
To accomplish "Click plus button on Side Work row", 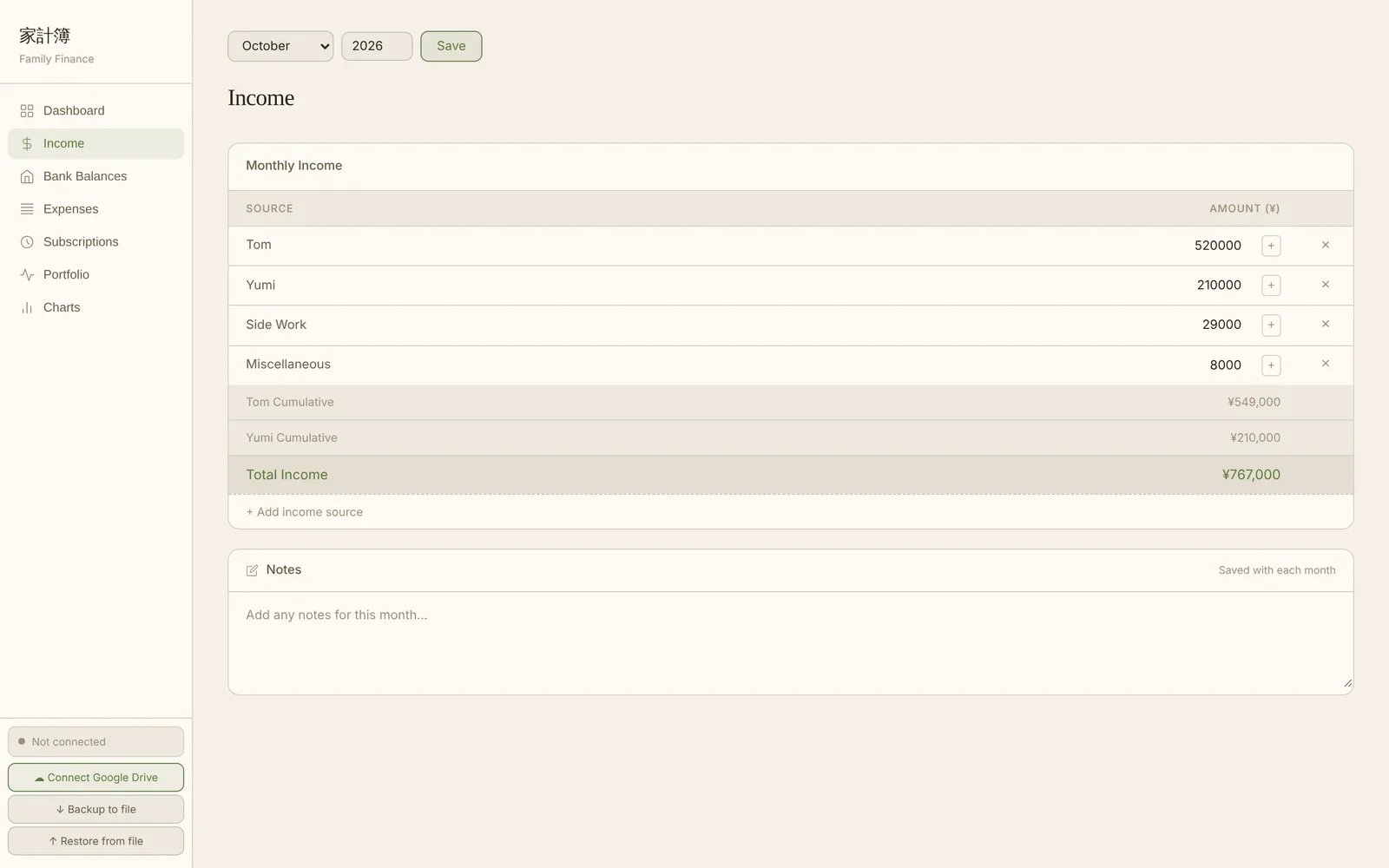I will (1271, 325).
